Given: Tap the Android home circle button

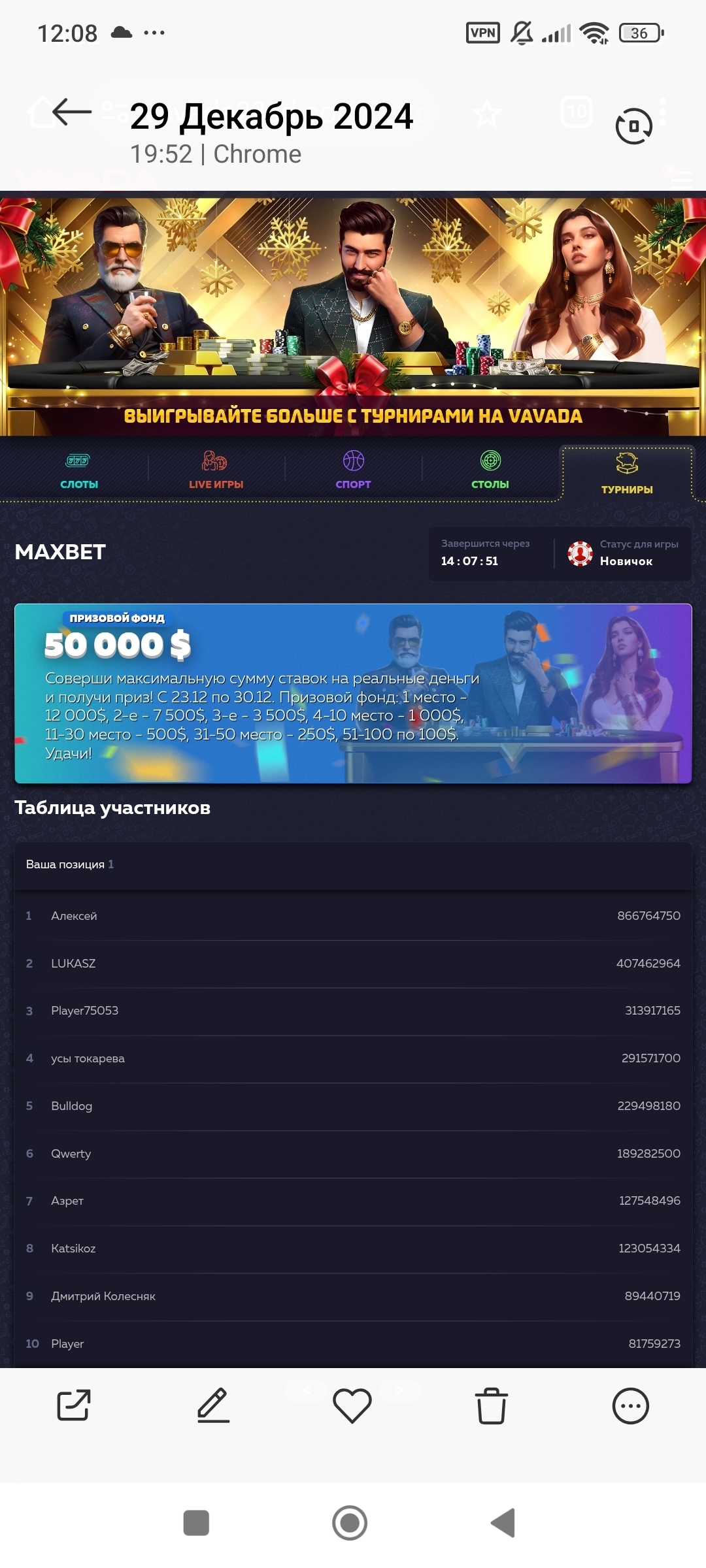Looking at the screenshot, I should (350, 1523).
